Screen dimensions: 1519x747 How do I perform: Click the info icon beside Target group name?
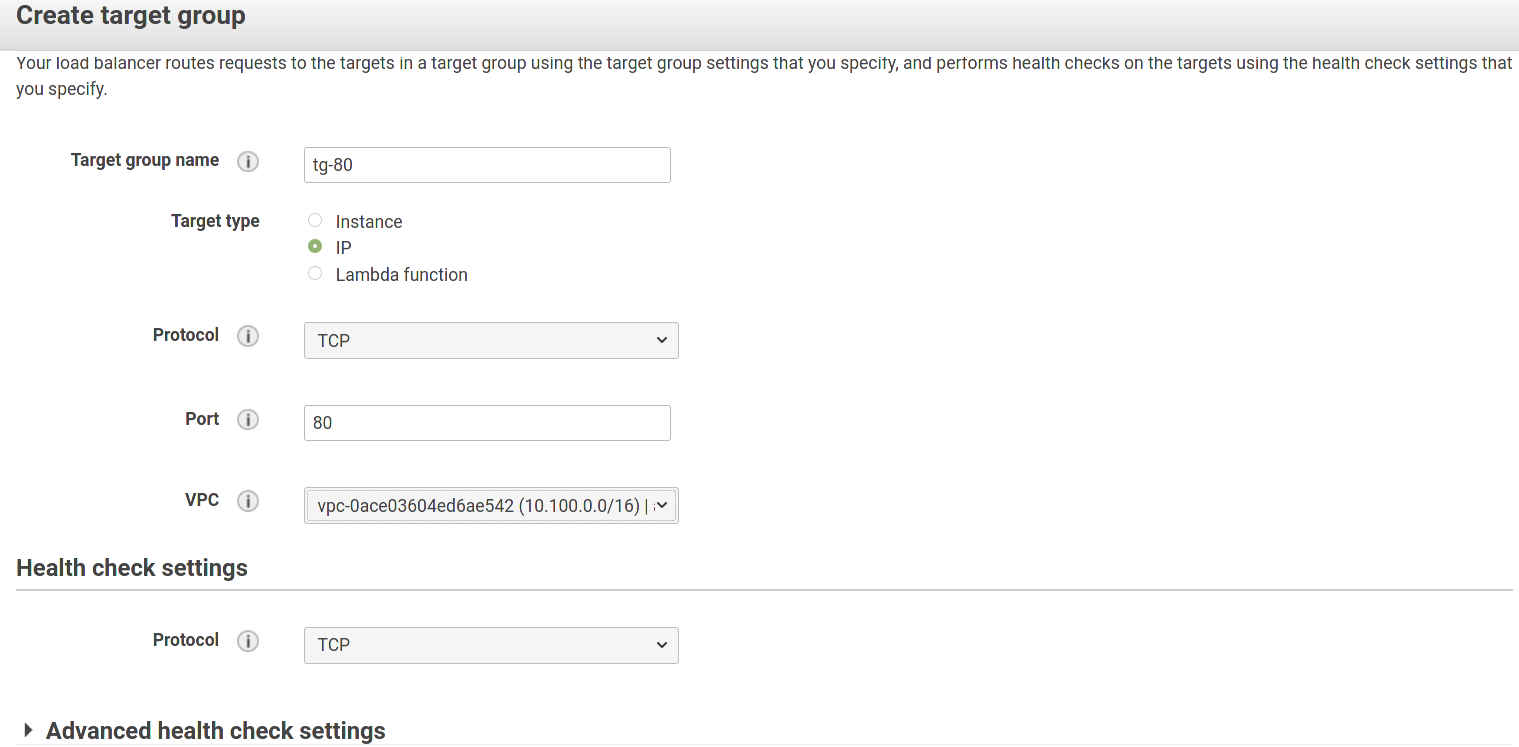[x=248, y=162]
